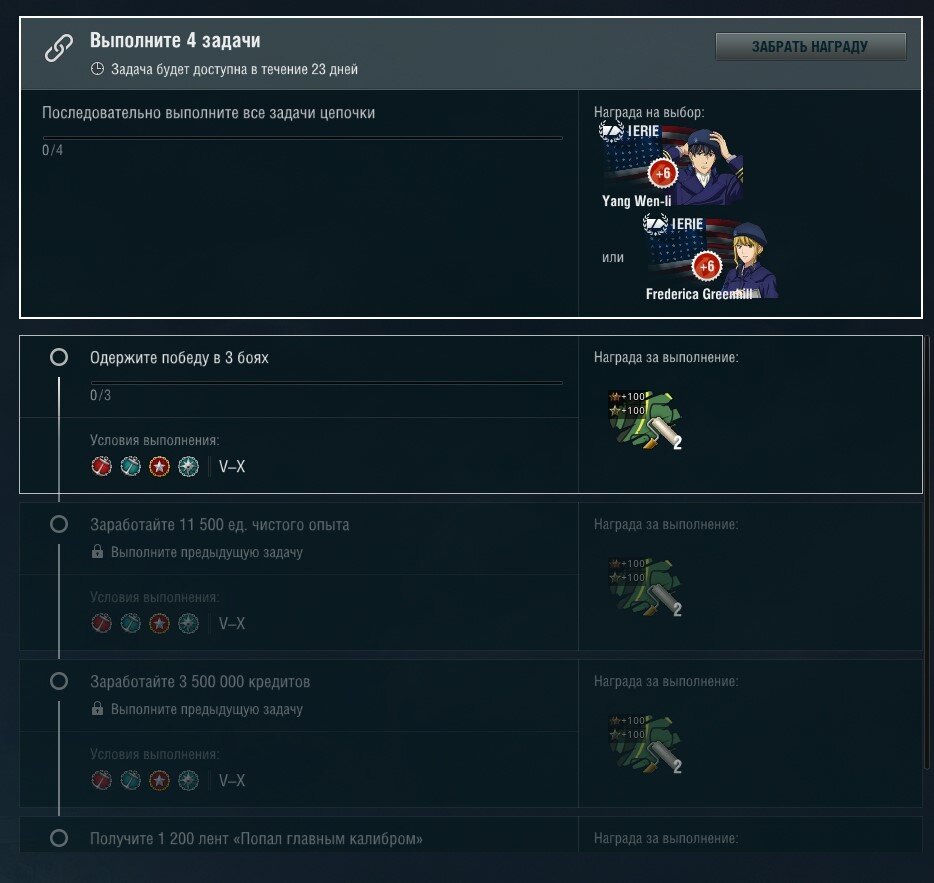Click the lock icon under 11 500 experience task
Viewport: 934px width, 883px height.
tap(97, 552)
